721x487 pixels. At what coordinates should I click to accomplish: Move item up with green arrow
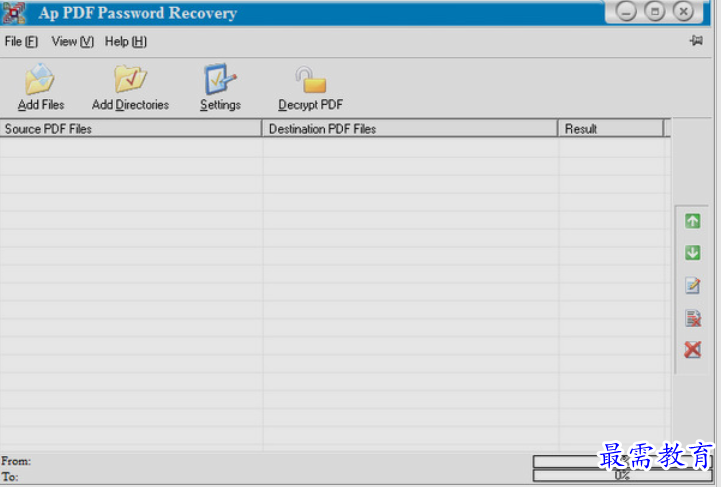point(692,221)
